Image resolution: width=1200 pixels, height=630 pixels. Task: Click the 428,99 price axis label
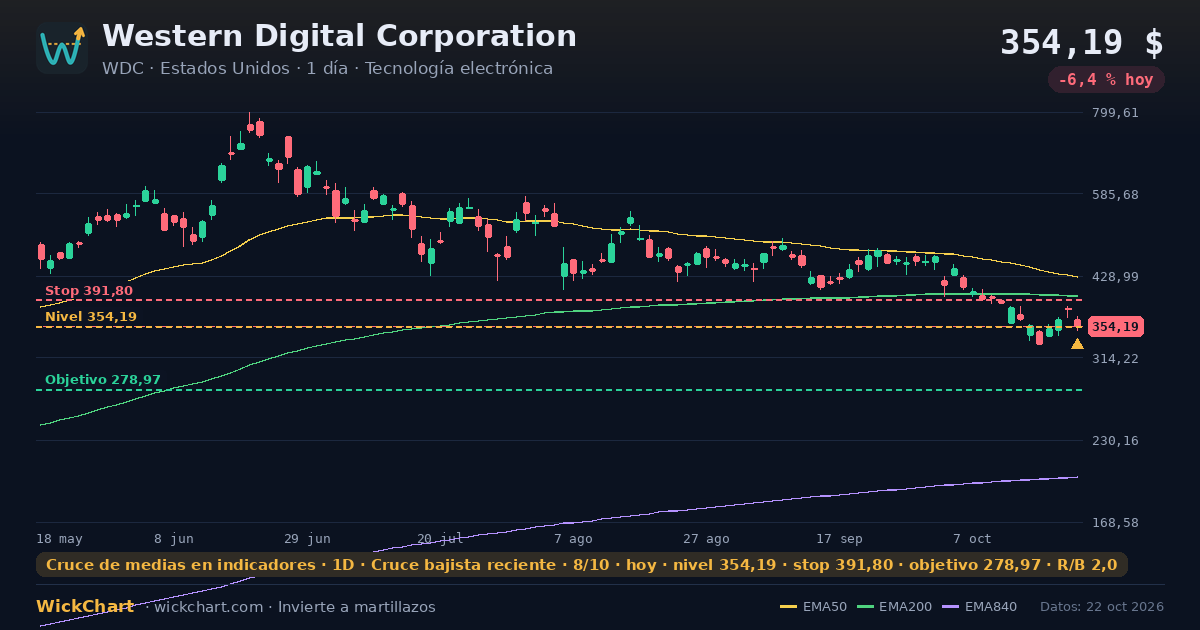[x=1115, y=277]
